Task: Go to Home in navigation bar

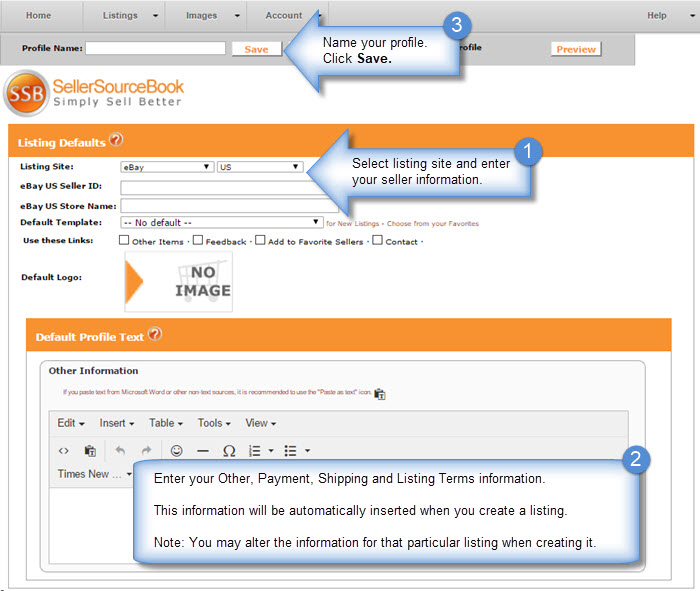Action: point(38,16)
